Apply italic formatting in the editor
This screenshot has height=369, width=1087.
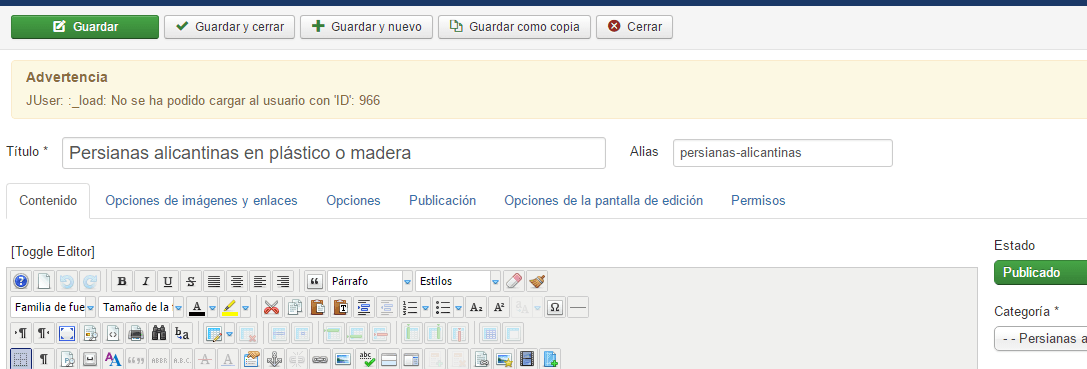click(146, 281)
